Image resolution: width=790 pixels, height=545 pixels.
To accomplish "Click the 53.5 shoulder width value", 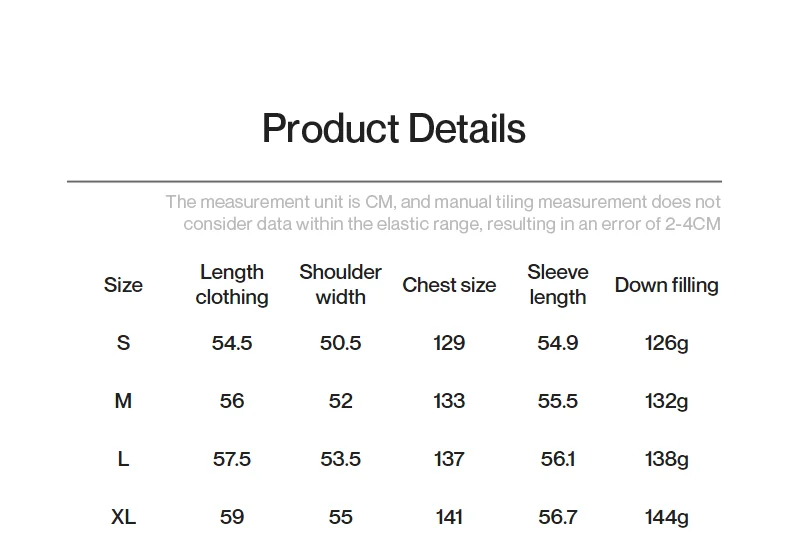I will (341, 459).
